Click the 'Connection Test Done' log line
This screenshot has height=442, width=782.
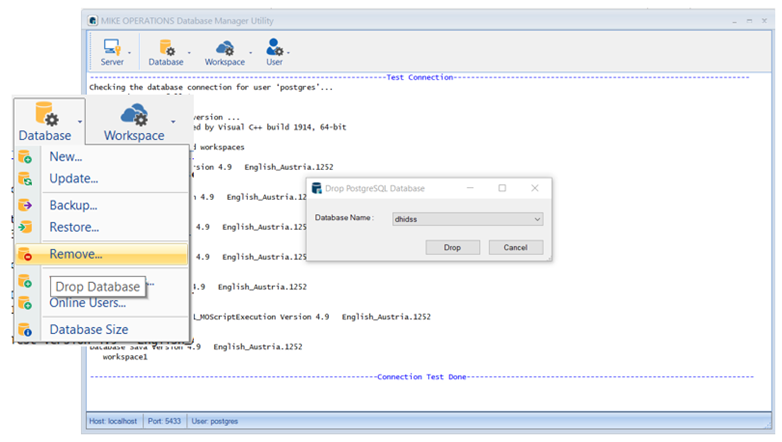click(x=421, y=377)
